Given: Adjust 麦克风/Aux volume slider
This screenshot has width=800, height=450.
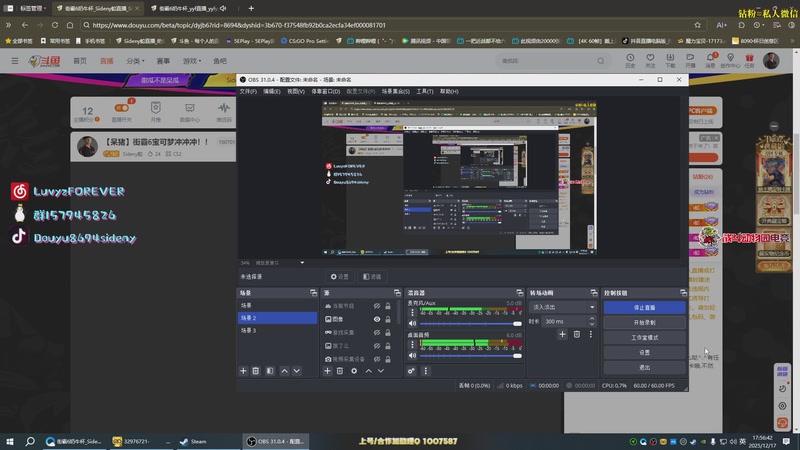Looking at the screenshot, I should click(470, 323).
